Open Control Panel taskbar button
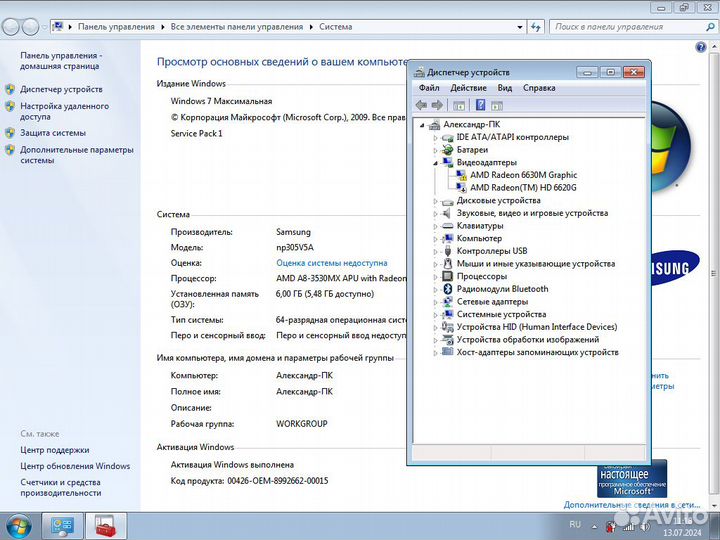 (x=62, y=526)
